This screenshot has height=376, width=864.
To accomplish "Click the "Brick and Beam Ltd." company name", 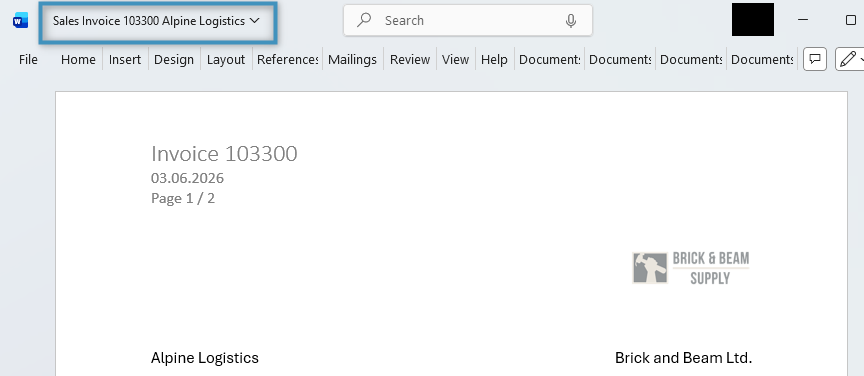I will [x=683, y=358].
